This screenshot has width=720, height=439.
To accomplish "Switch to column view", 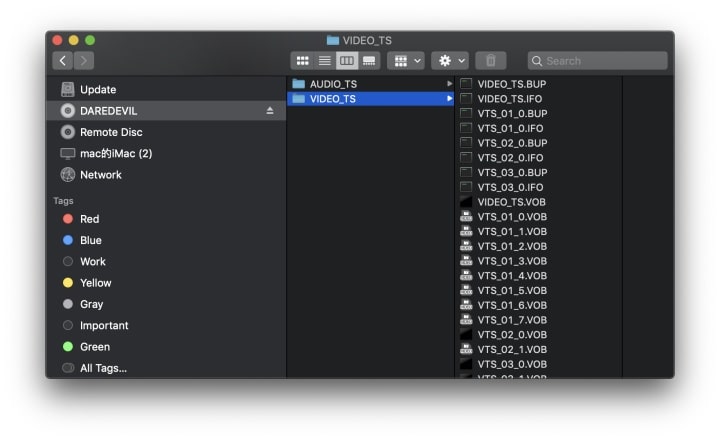I will [x=347, y=61].
